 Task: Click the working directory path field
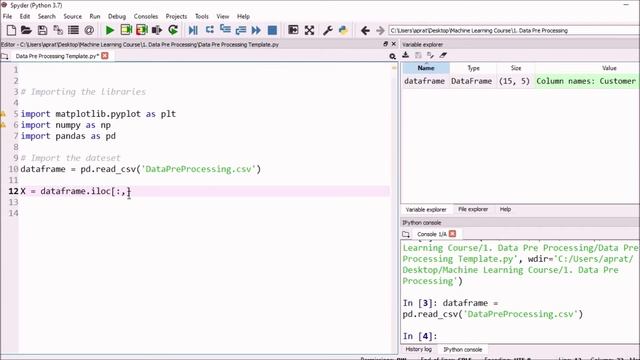pos(514,31)
